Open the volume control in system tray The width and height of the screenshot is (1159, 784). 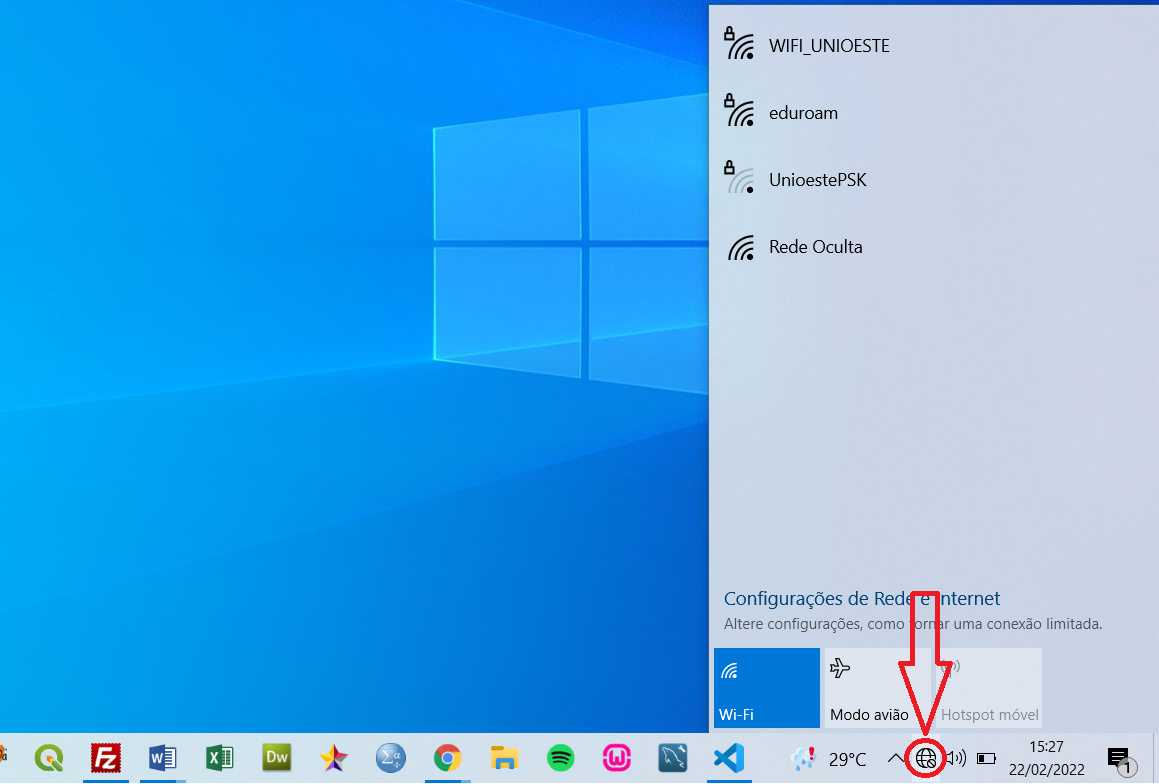(956, 758)
